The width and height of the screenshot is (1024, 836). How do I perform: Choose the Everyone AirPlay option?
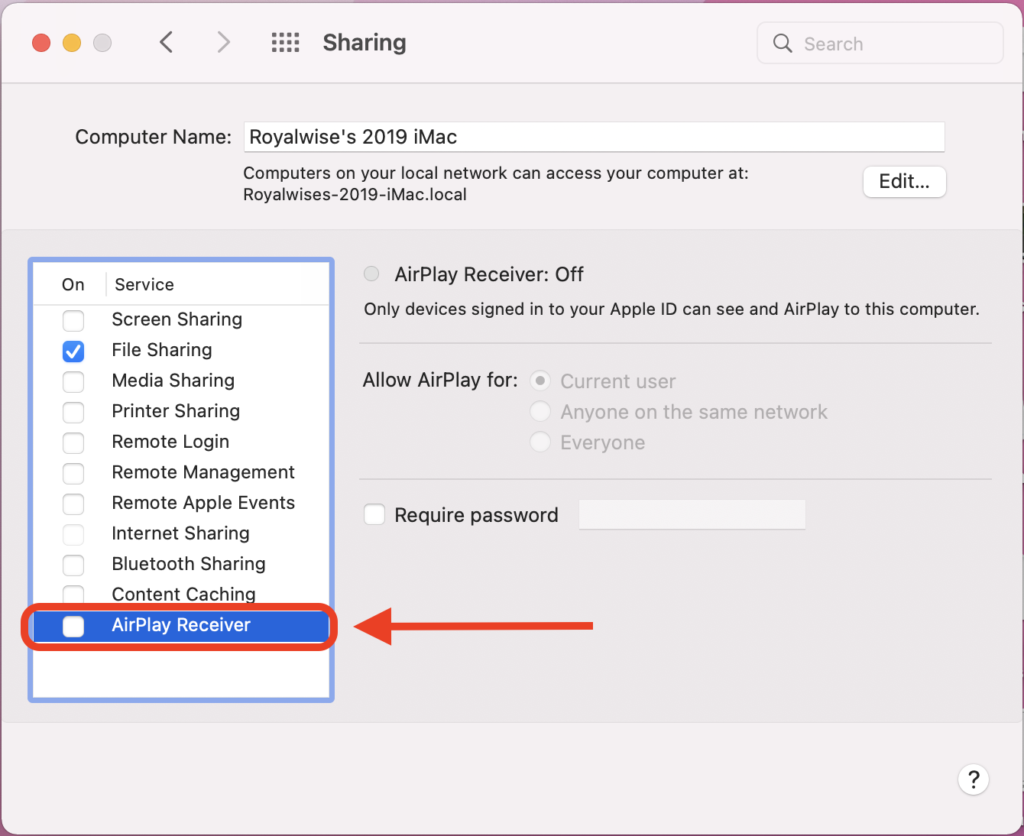540,442
